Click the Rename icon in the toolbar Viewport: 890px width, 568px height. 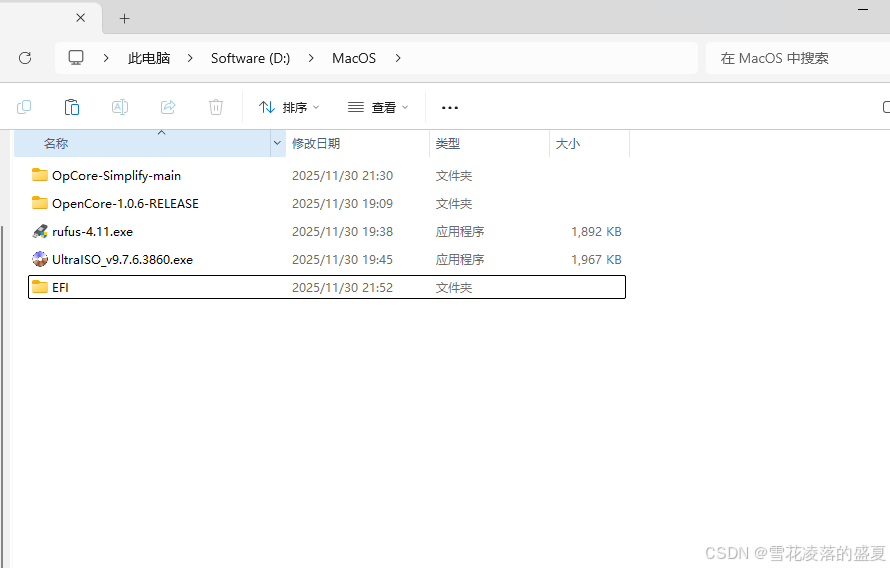(120, 107)
